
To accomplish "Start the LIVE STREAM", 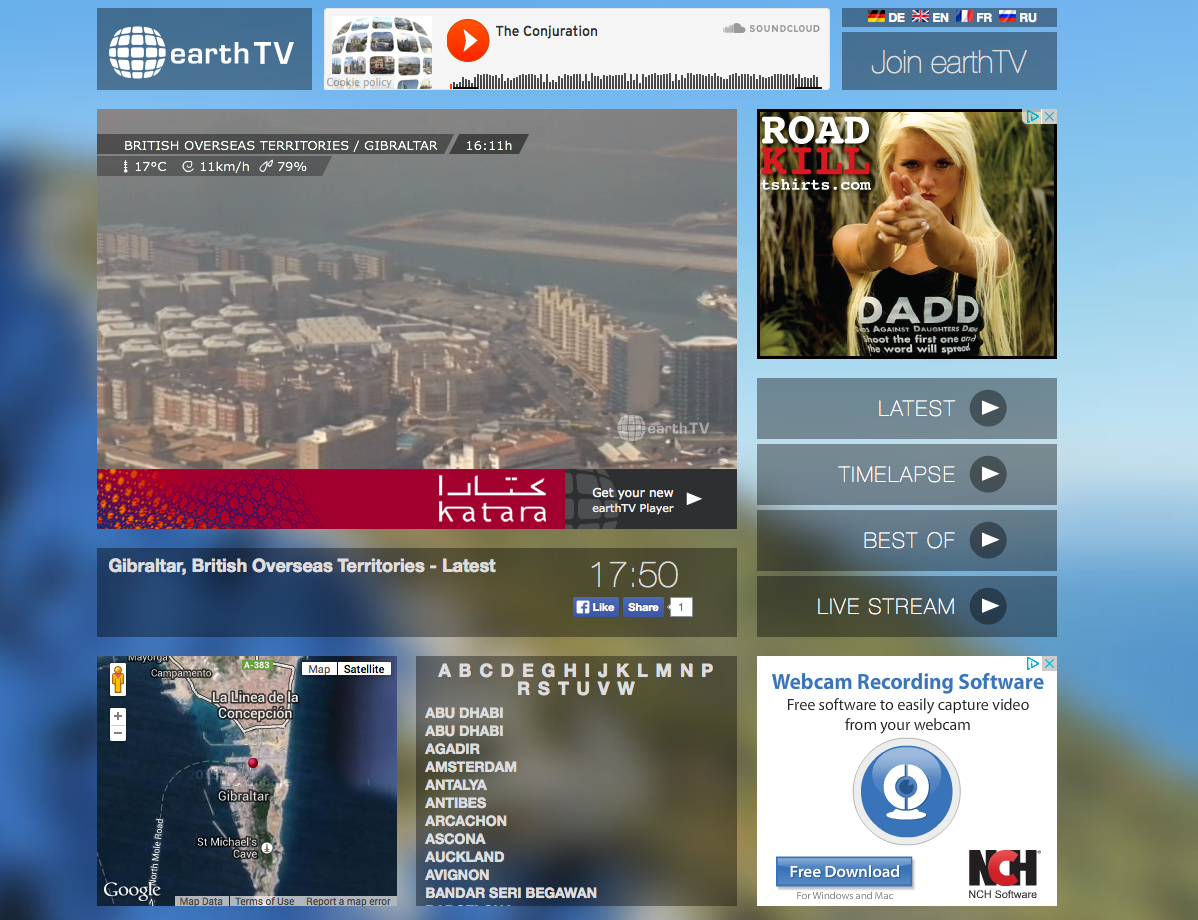I will coord(988,606).
